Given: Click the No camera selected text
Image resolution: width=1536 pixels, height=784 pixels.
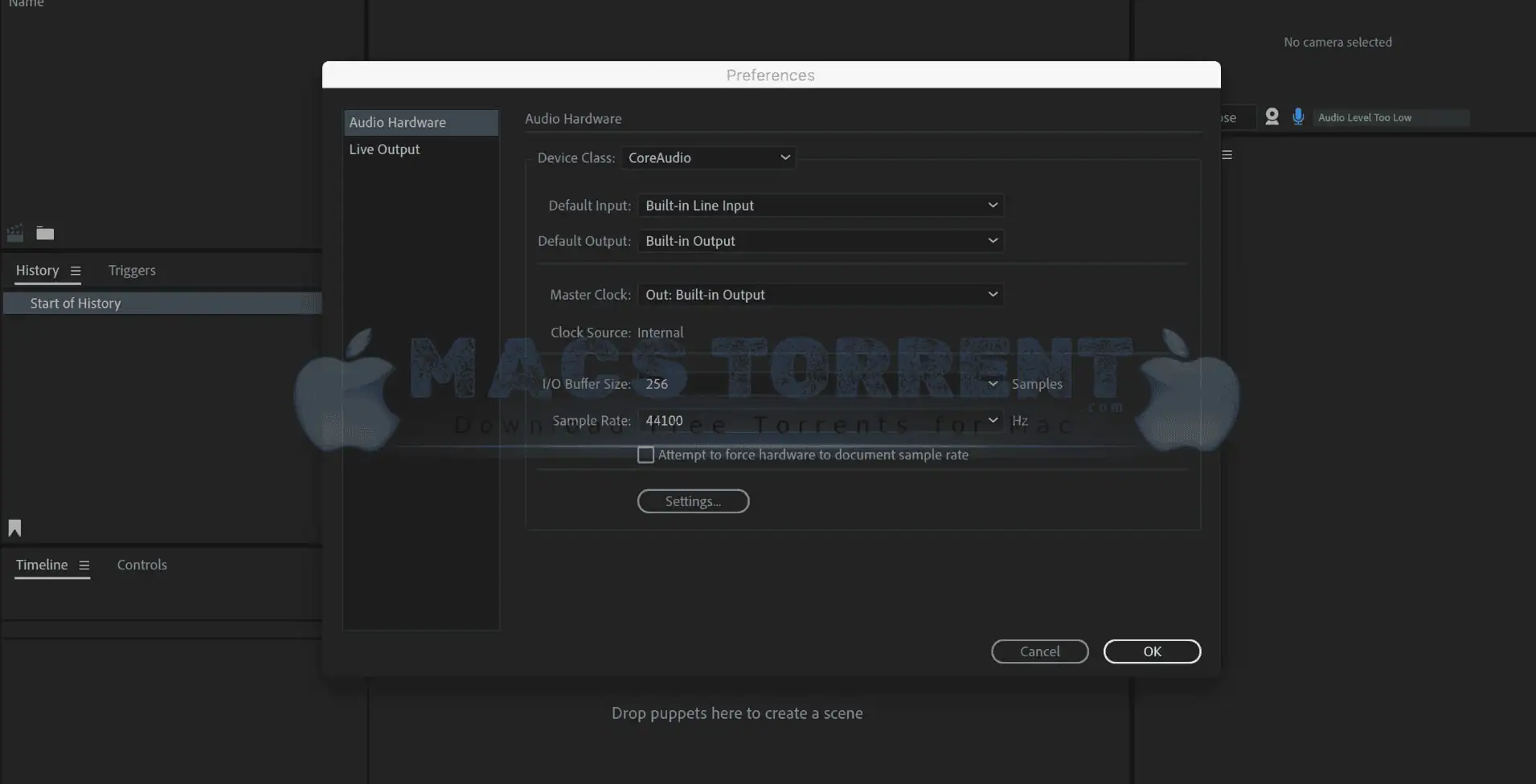Looking at the screenshot, I should (x=1337, y=43).
